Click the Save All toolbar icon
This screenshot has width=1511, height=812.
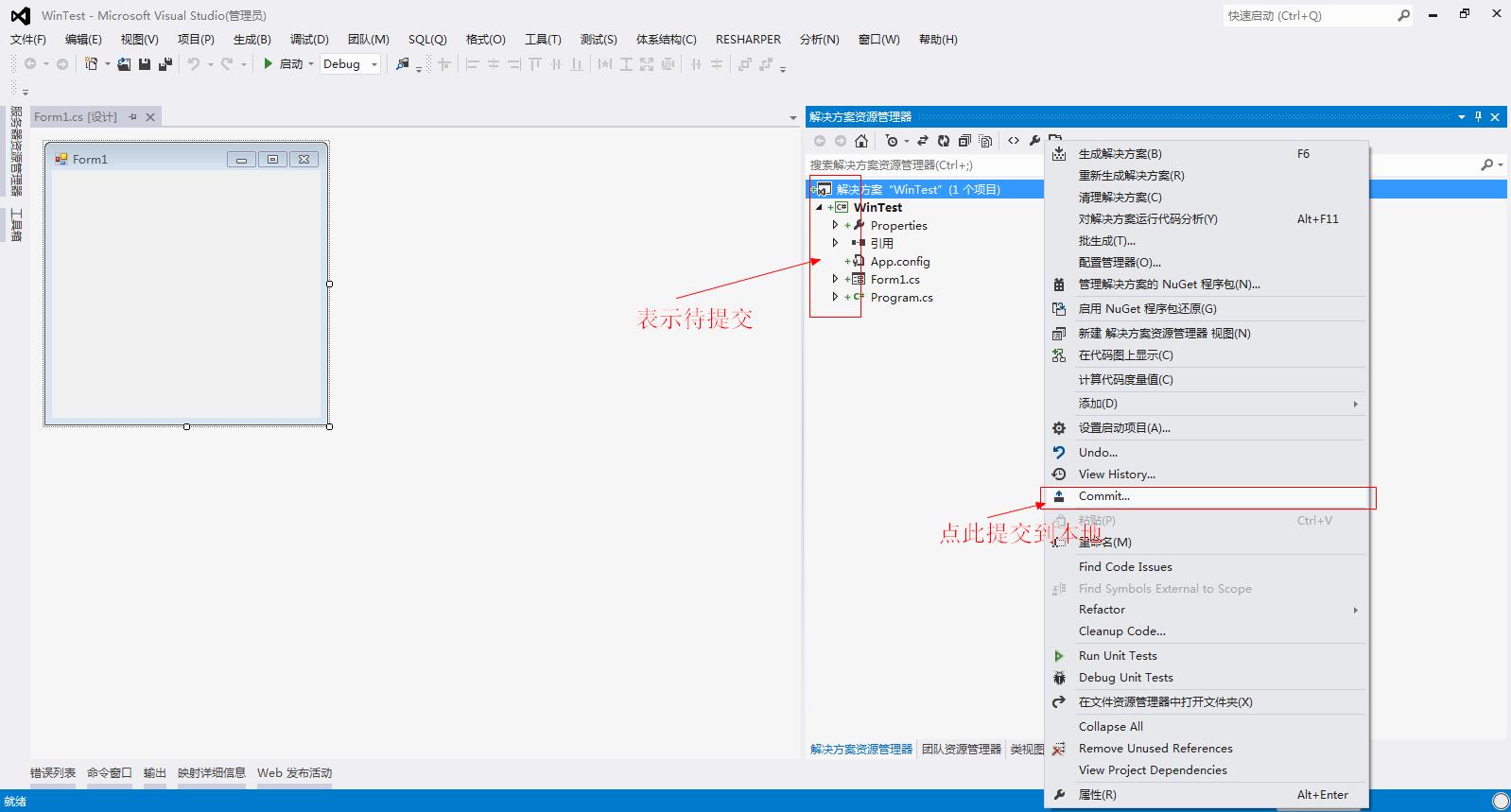[x=165, y=63]
